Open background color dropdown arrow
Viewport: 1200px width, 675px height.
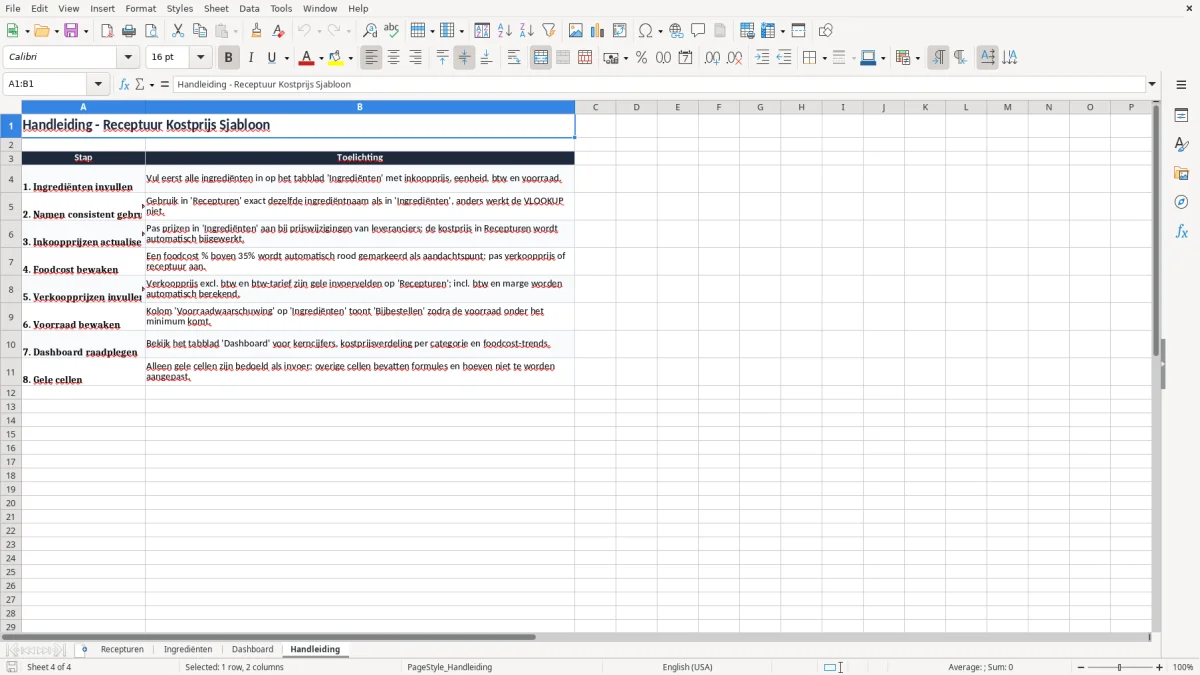coord(350,58)
